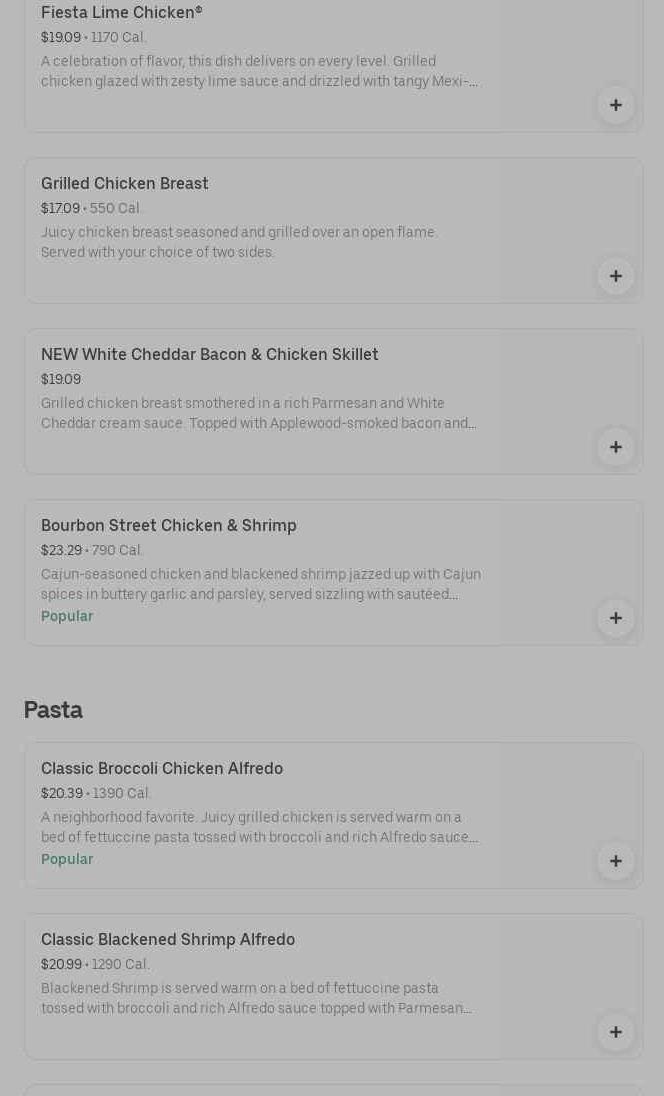Open the Fiesta Lime Chicken item title
This screenshot has height=1096, width=664.
(121, 13)
